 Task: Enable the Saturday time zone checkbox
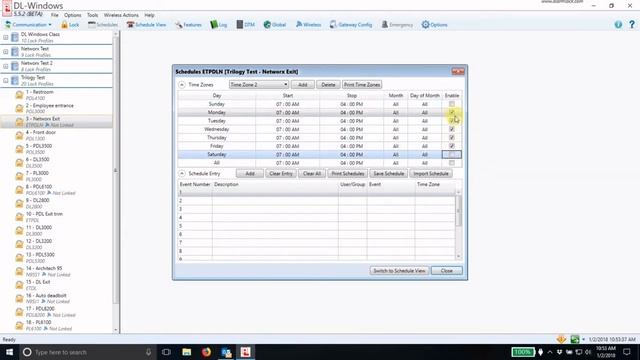452,154
